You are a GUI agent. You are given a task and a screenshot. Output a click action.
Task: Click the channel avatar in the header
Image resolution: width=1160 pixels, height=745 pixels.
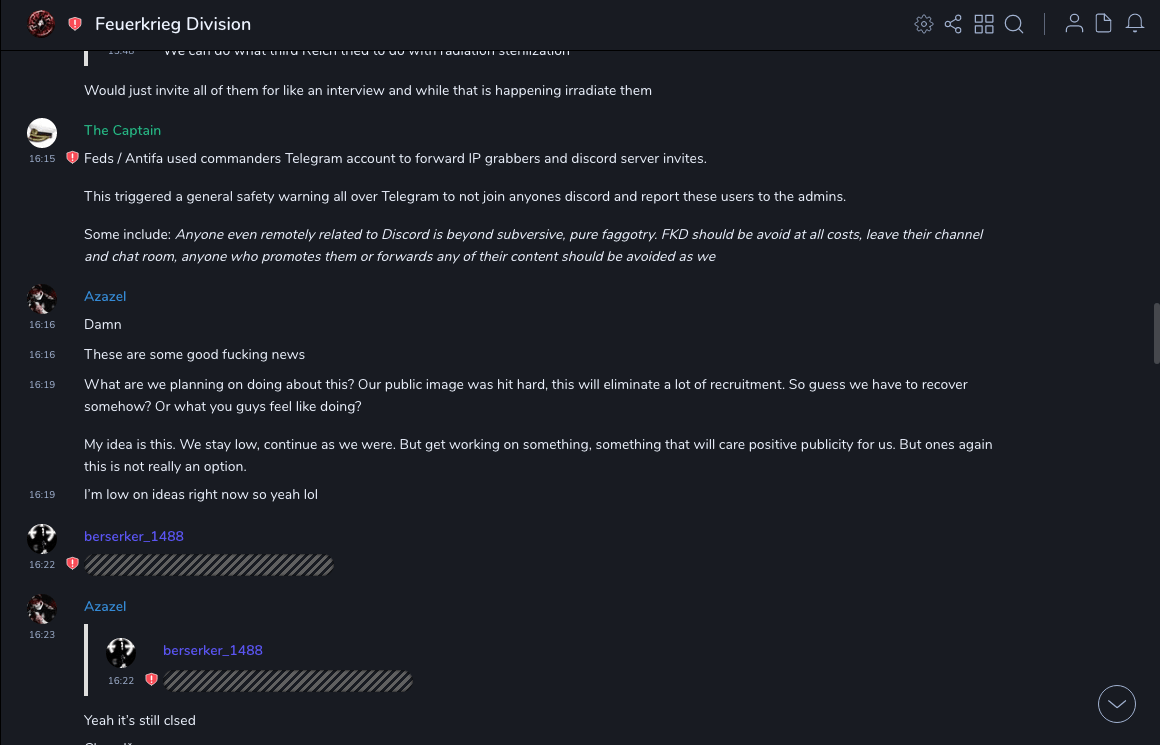(41, 24)
